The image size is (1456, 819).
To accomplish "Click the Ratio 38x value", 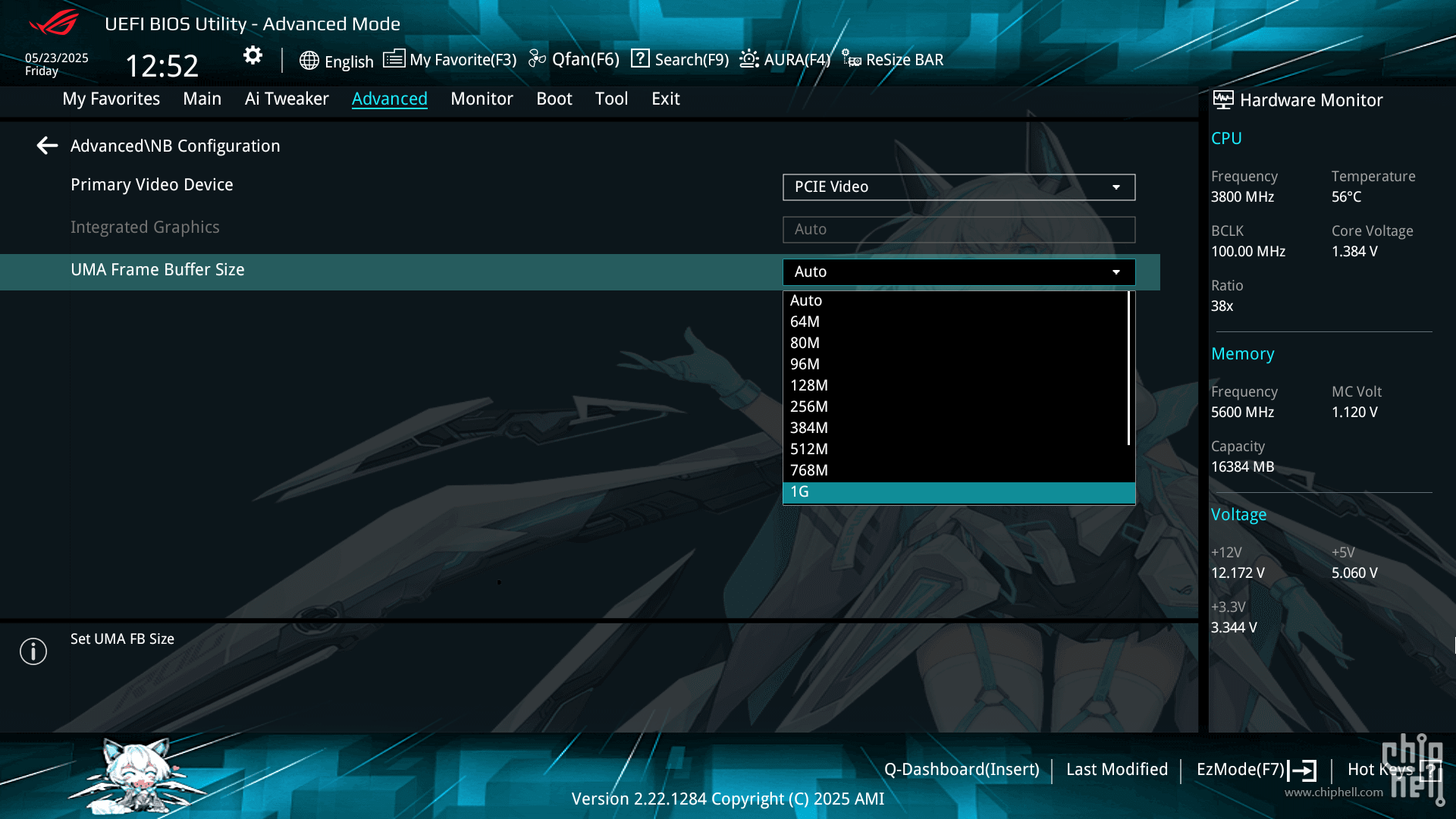I will click(x=1222, y=306).
